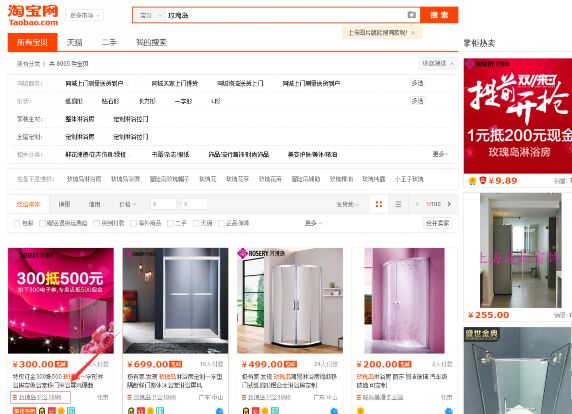
Task: Go to next results page arrow
Action: pos(449,204)
